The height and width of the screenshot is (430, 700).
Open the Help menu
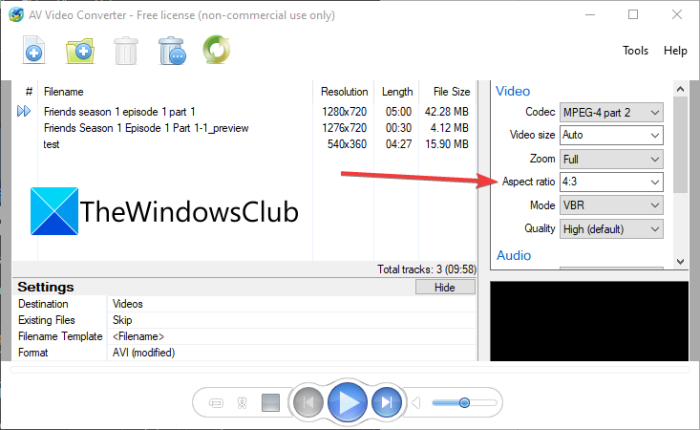click(x=675, y=50)
